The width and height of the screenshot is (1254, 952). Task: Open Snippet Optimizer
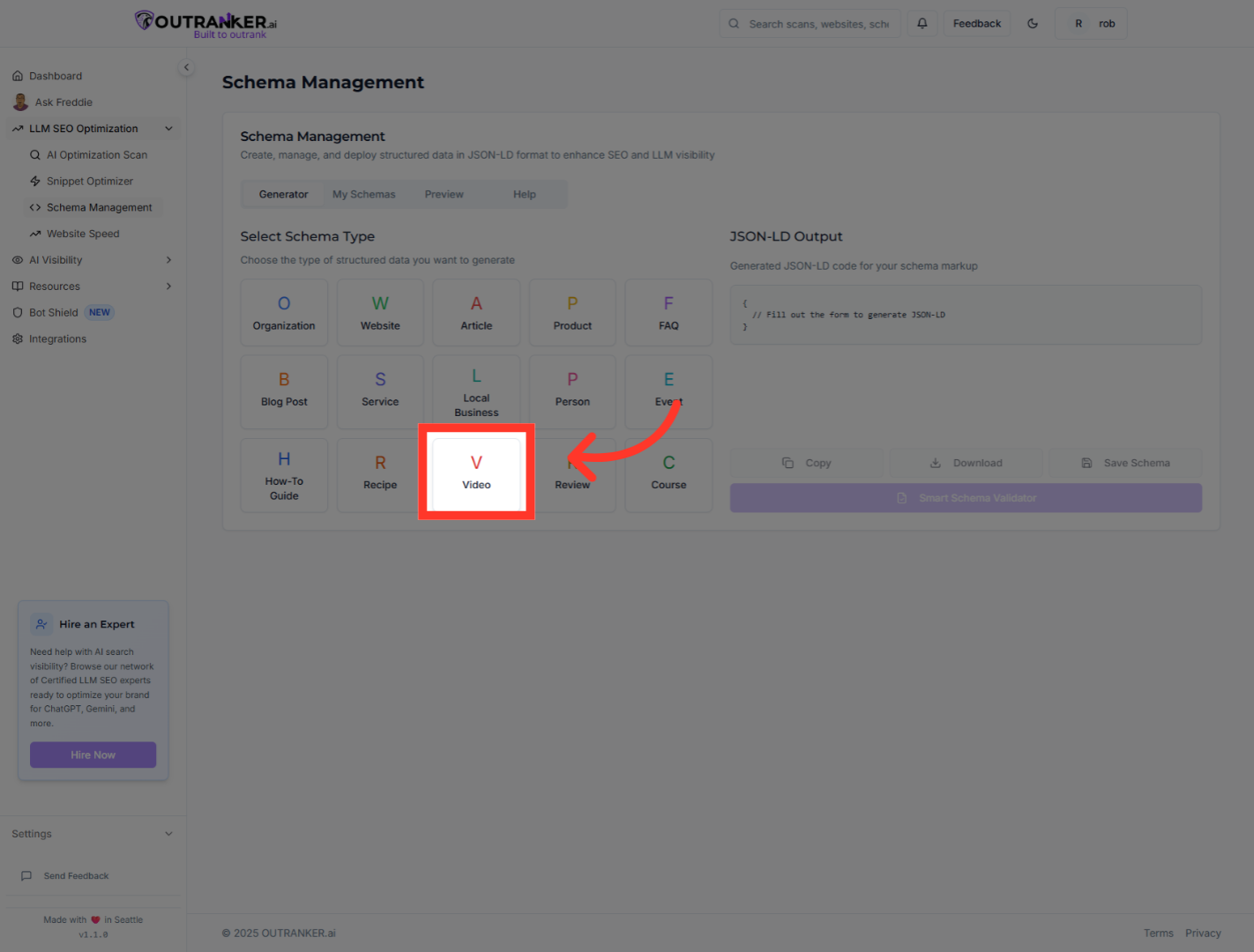click(x=90, y=182)
